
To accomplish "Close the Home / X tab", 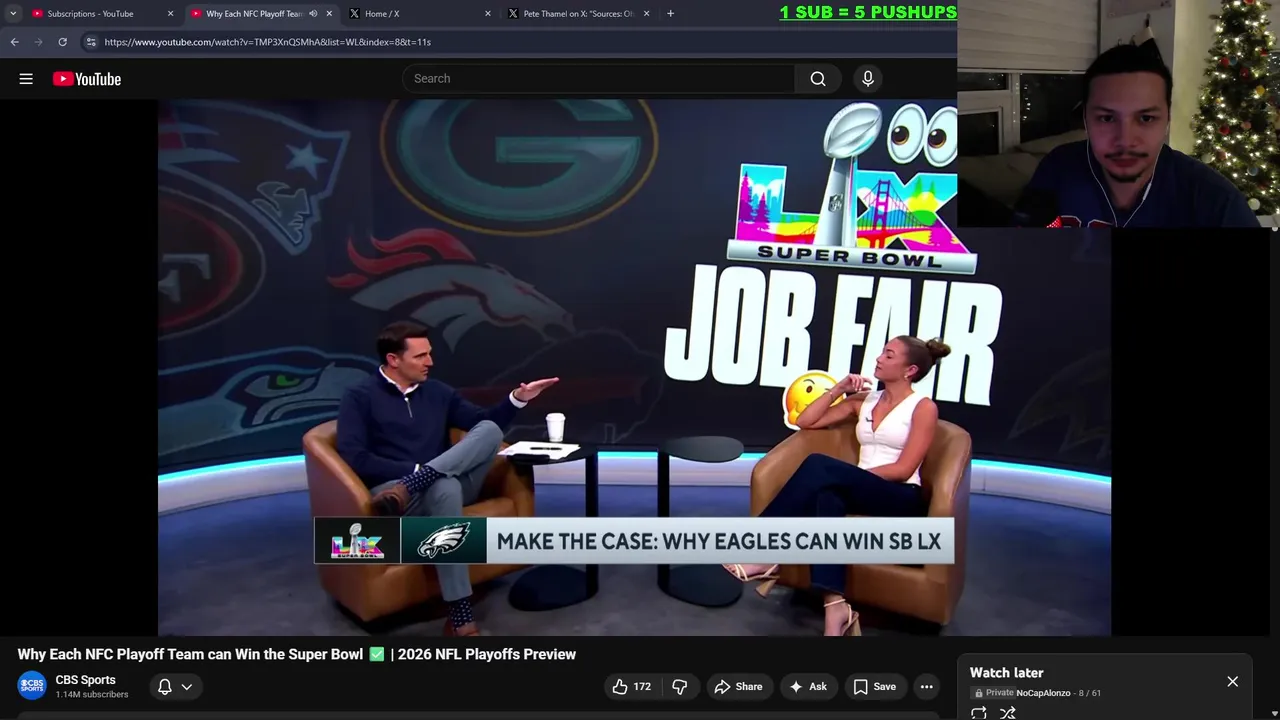I will tap(488, 14).
